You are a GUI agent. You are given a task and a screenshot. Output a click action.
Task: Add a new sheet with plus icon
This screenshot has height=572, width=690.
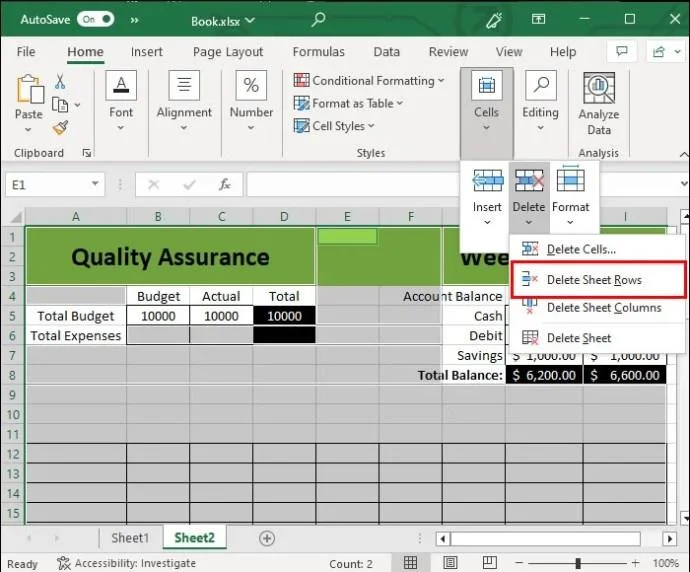[x=267, y=538]
